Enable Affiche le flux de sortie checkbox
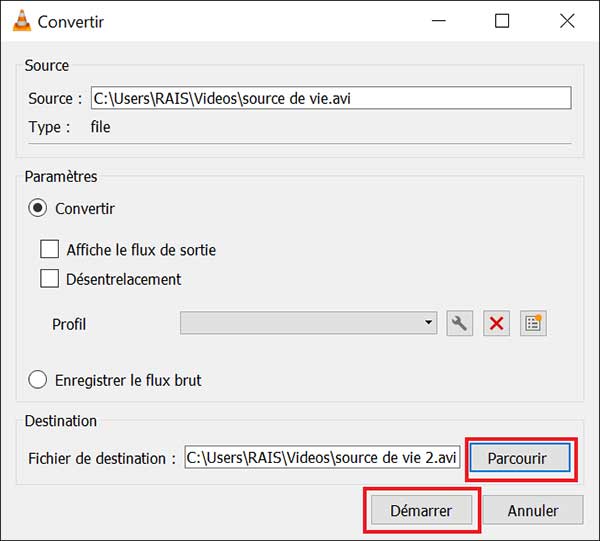Image resolution: width=600 pixels, height=541 pixels. [x=50, y=249]
